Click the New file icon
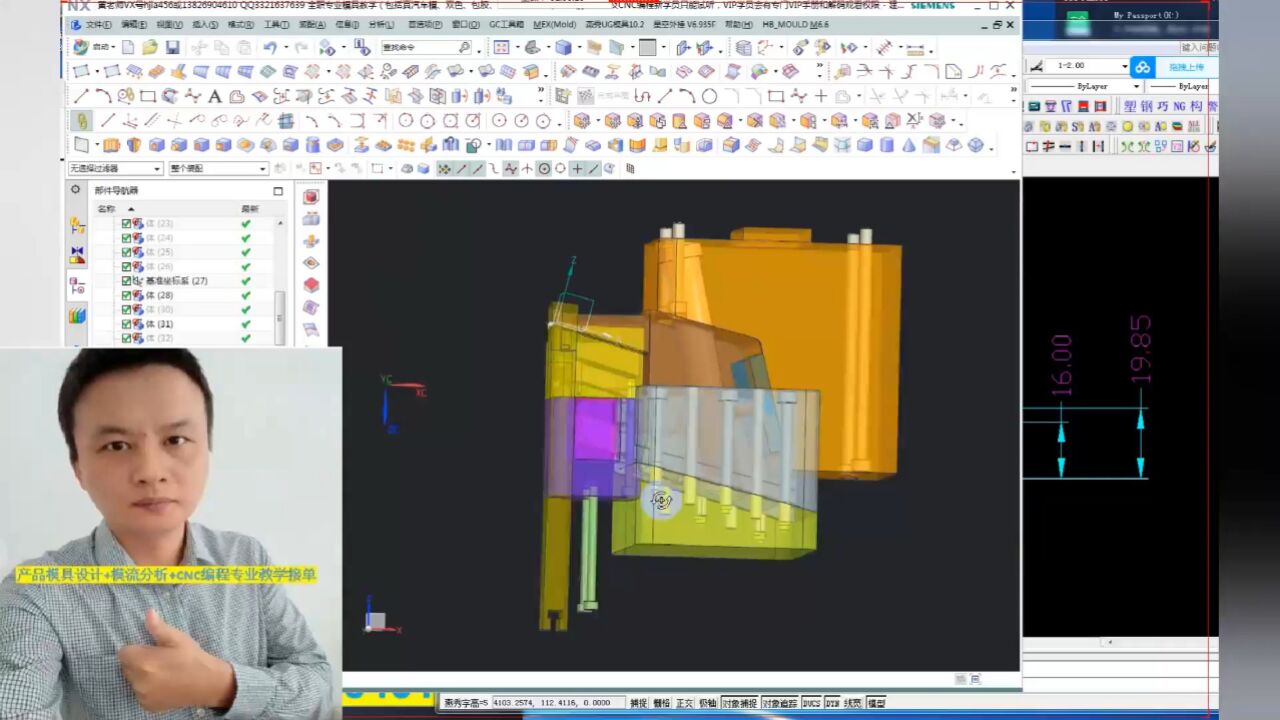1280x720 pixels. tap(128, 47)
